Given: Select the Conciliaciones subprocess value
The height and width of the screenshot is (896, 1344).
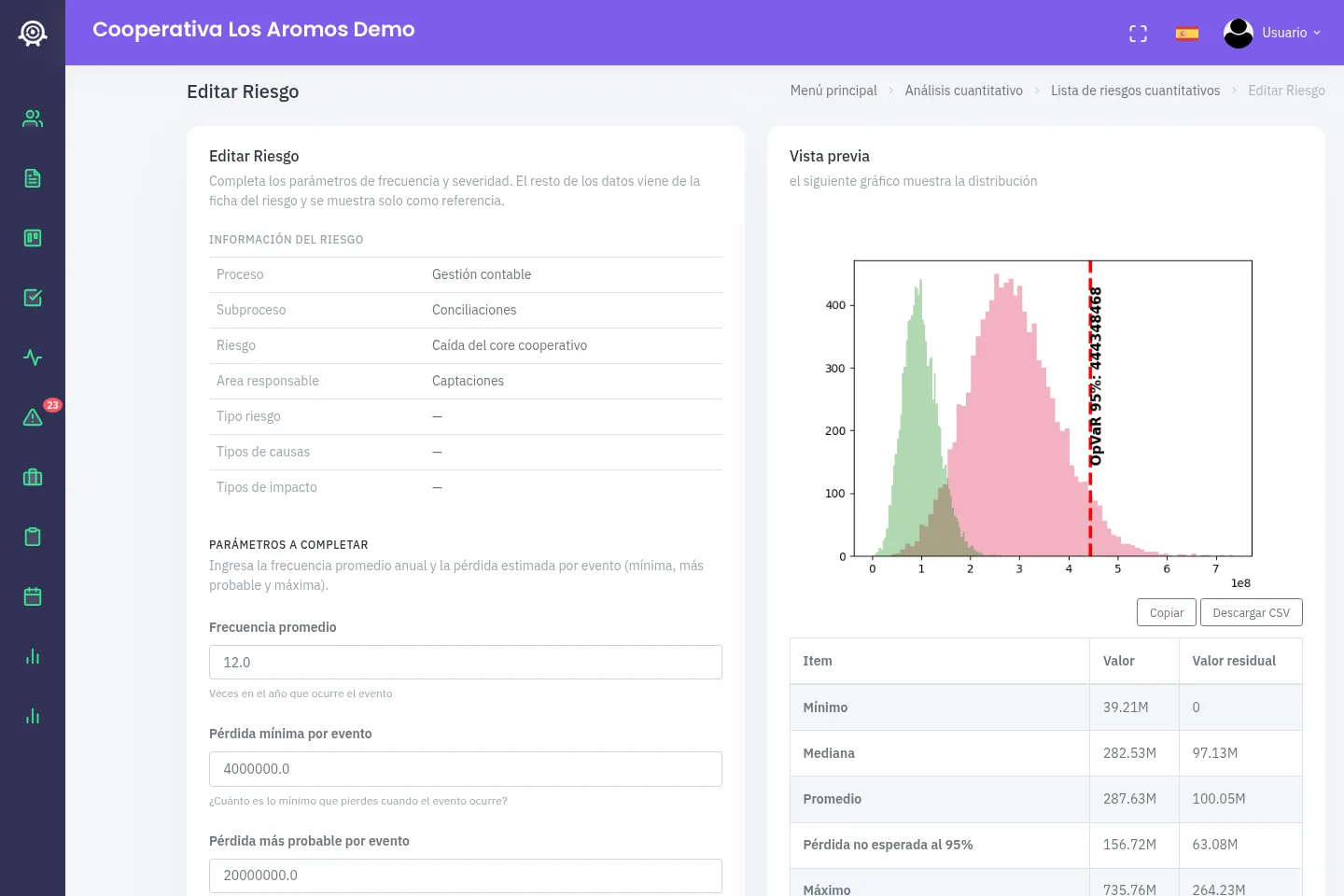Looking at the screenshot, I should tap(474, 310).
